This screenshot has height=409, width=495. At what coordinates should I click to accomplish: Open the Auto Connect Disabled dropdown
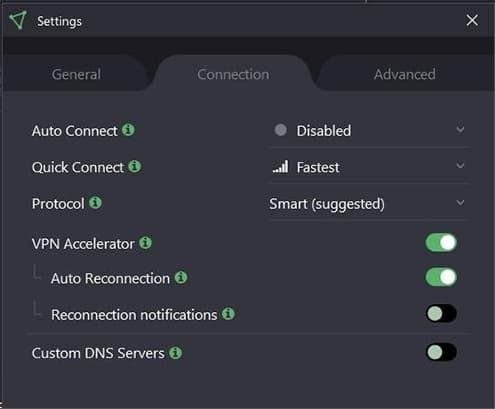point(370,131)
